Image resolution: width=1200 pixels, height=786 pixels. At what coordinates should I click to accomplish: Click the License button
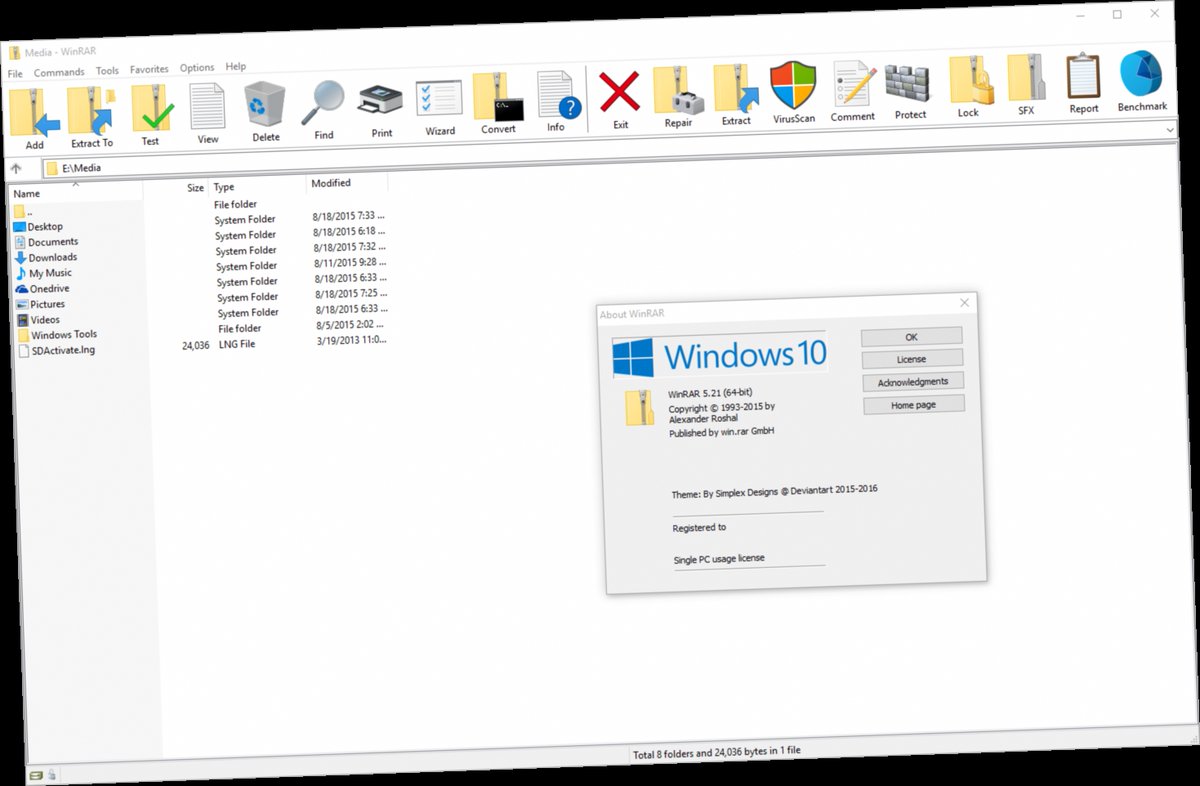(x=911, y=359)
